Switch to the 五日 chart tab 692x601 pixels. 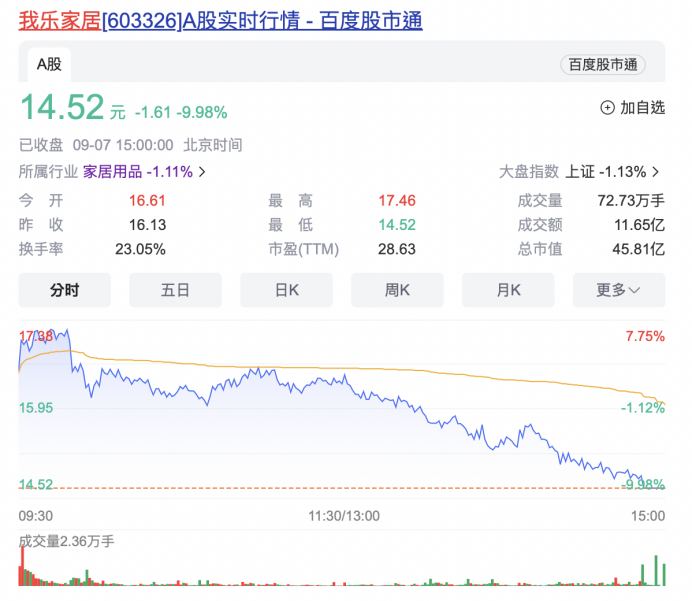(x=175, y=290)
